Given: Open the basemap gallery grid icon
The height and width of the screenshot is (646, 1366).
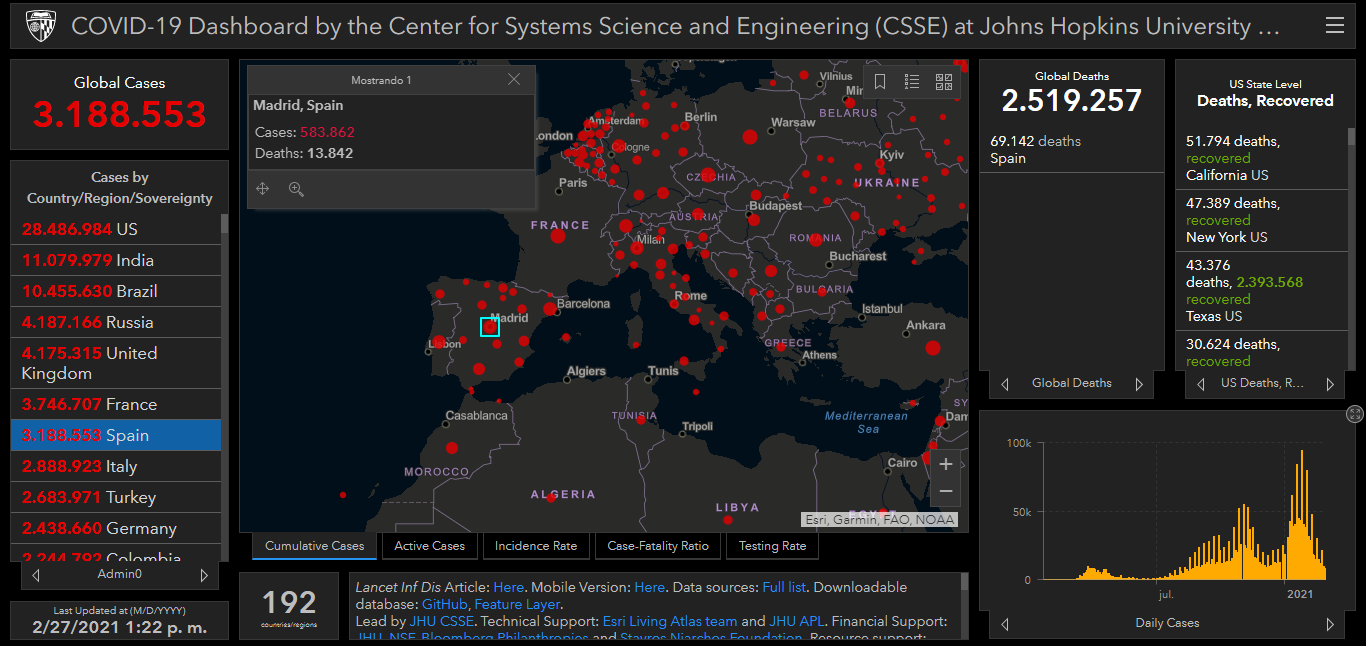Looking at the screenshot, I should click(x=943, y=82).
